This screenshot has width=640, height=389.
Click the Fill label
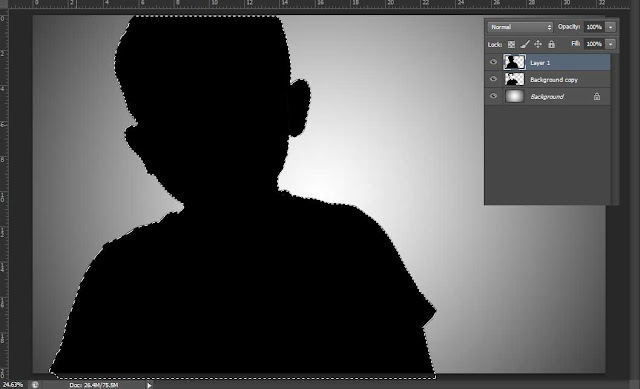[x=576, y=43]
